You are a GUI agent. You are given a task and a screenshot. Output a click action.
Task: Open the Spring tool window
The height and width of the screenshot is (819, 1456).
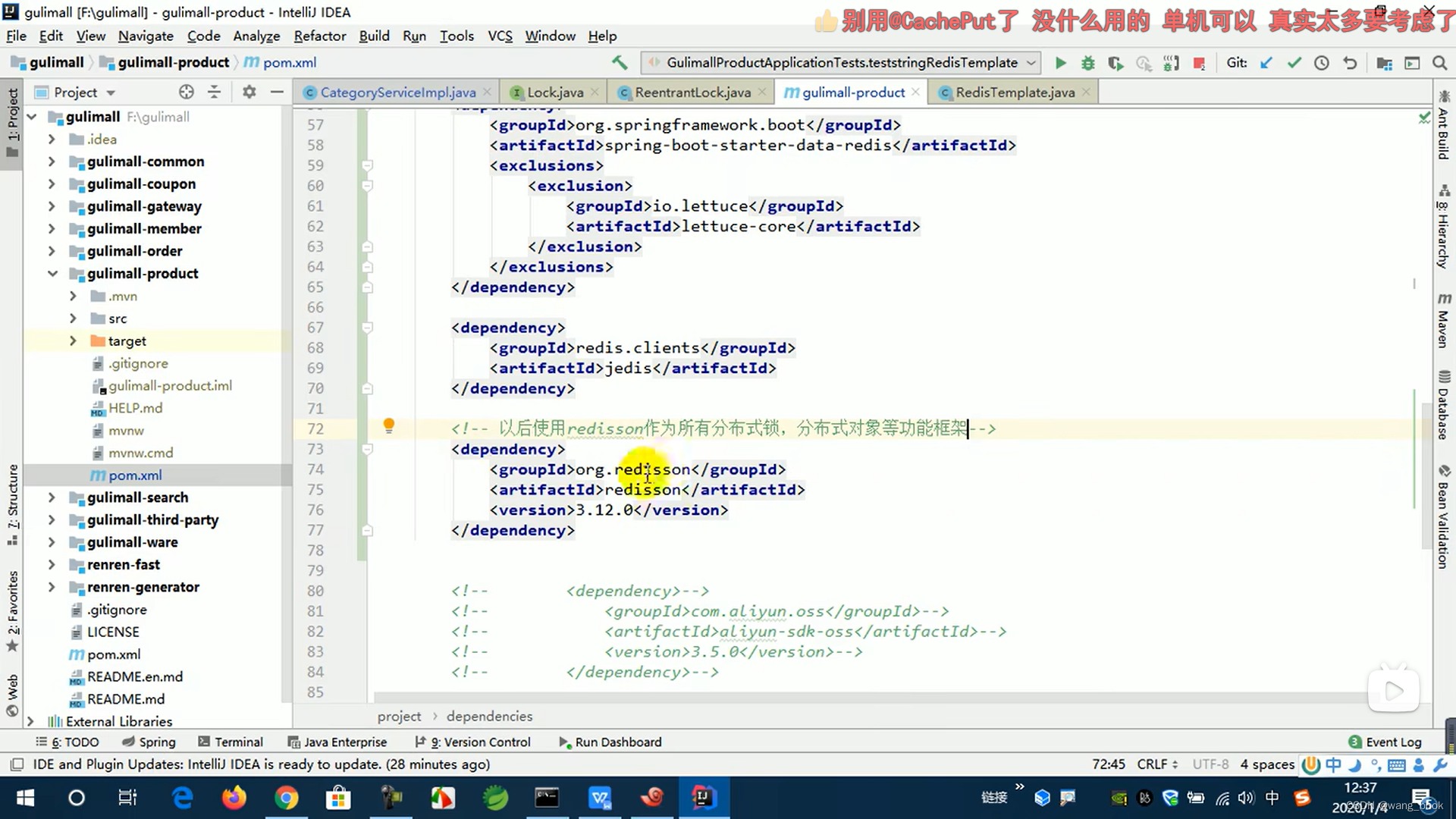[149, 742]
